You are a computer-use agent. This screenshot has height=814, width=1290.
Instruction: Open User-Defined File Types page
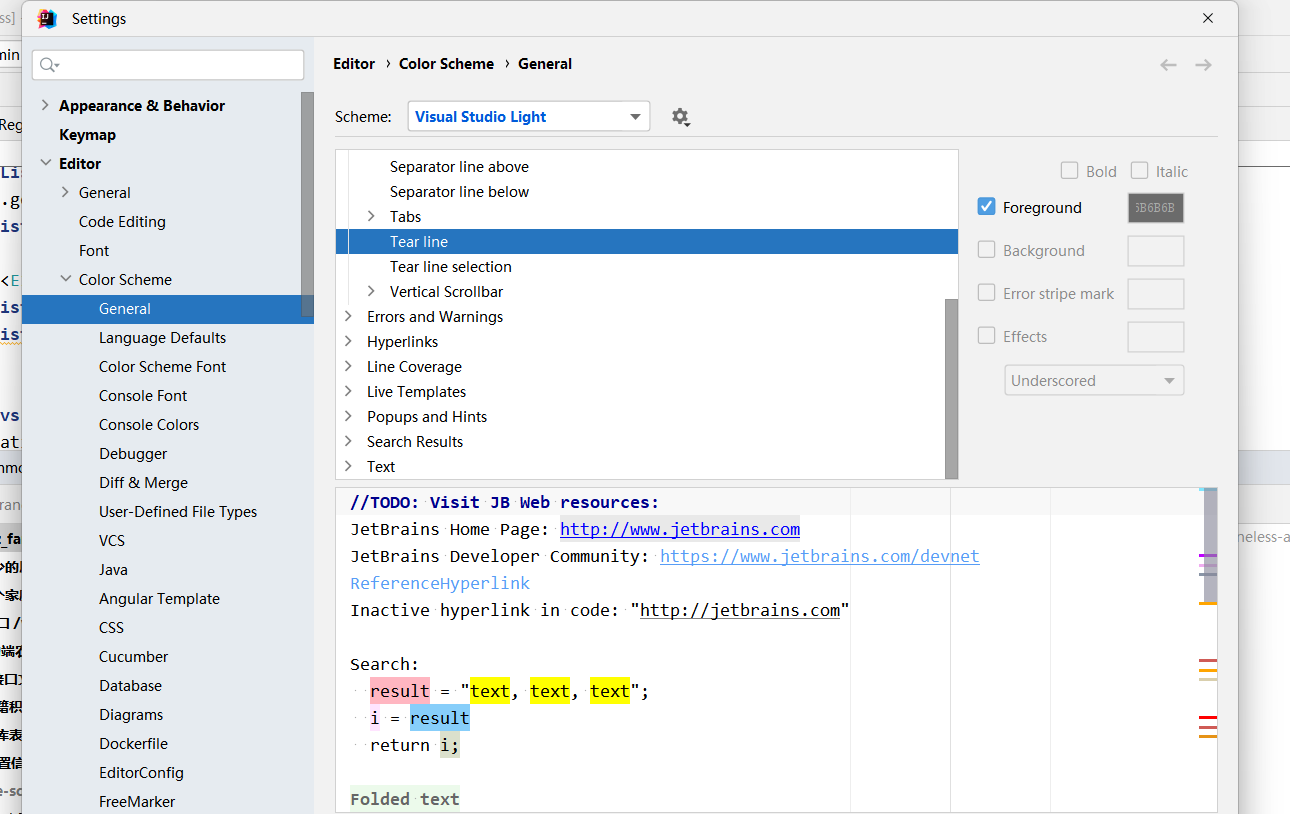[178, 511]
